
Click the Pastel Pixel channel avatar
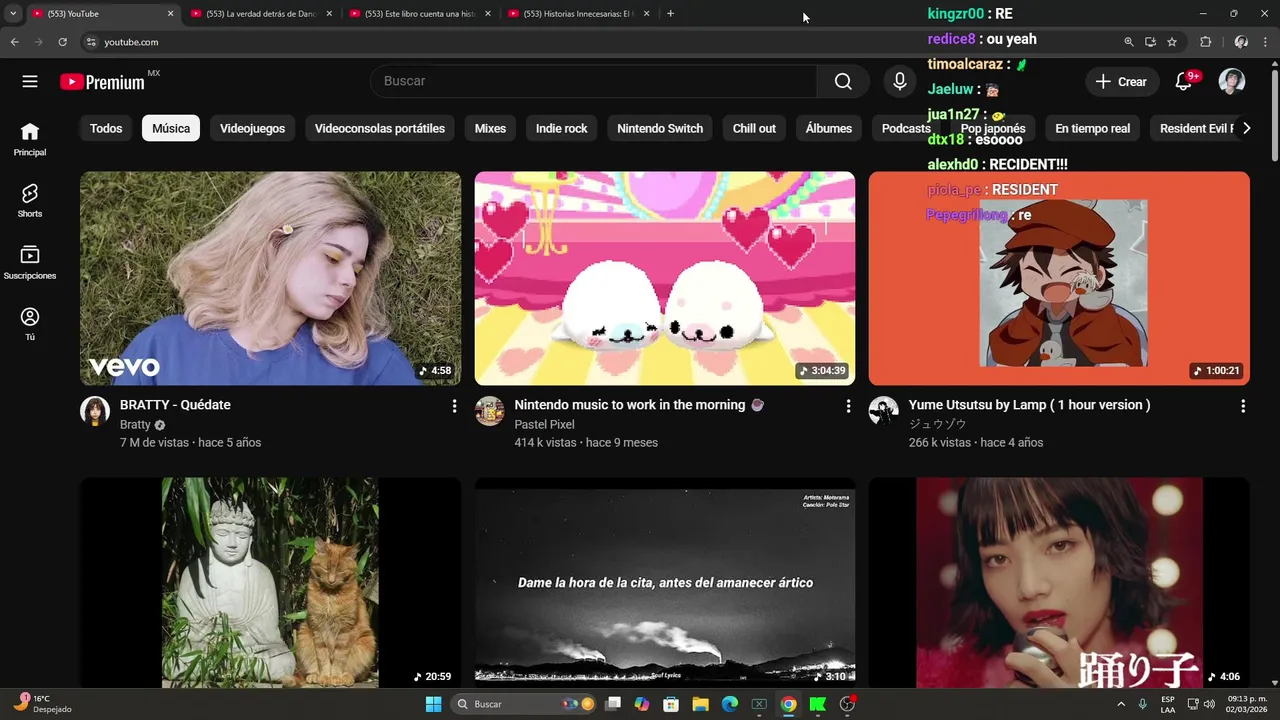click(x=489, y=411)
